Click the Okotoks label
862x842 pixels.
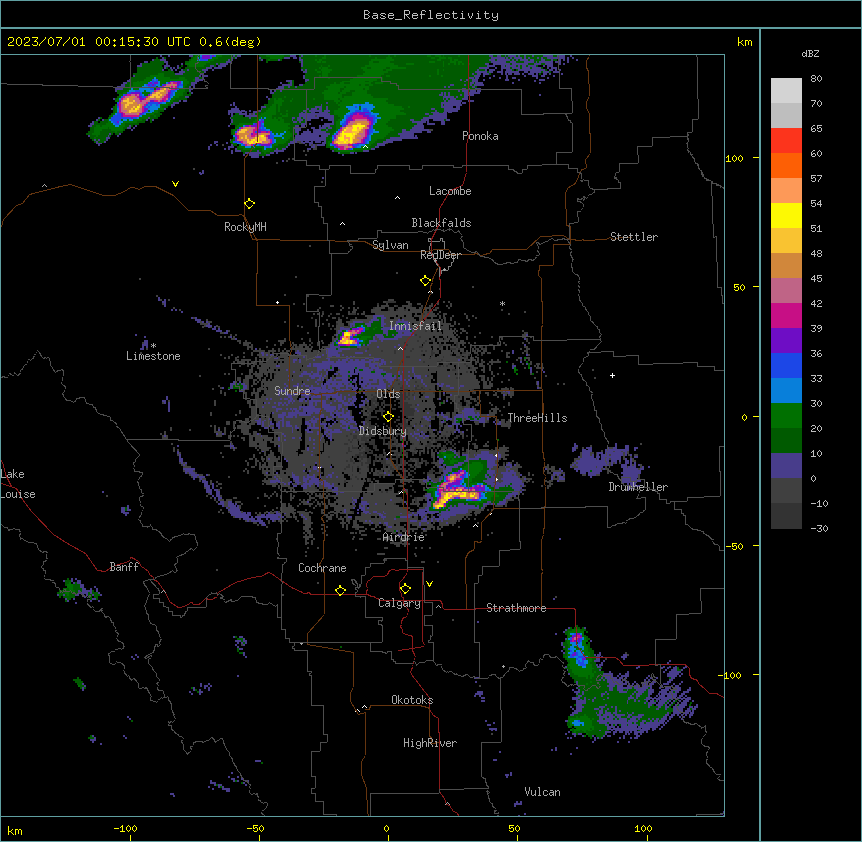tap(412, 700)
